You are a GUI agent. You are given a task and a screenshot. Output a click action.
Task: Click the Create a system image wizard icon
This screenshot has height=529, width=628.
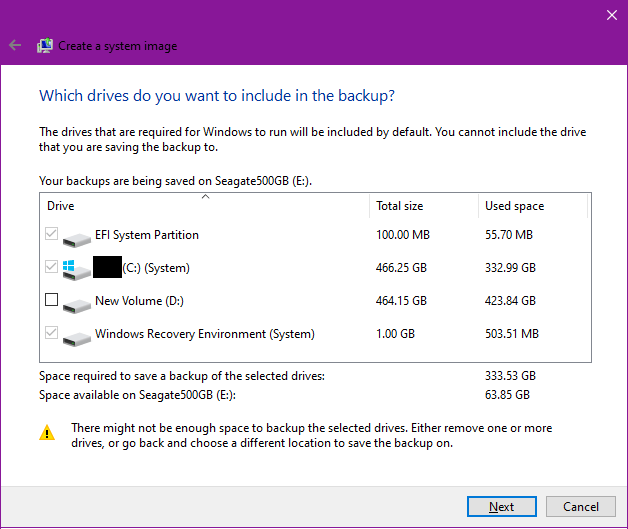coord(45,46)
